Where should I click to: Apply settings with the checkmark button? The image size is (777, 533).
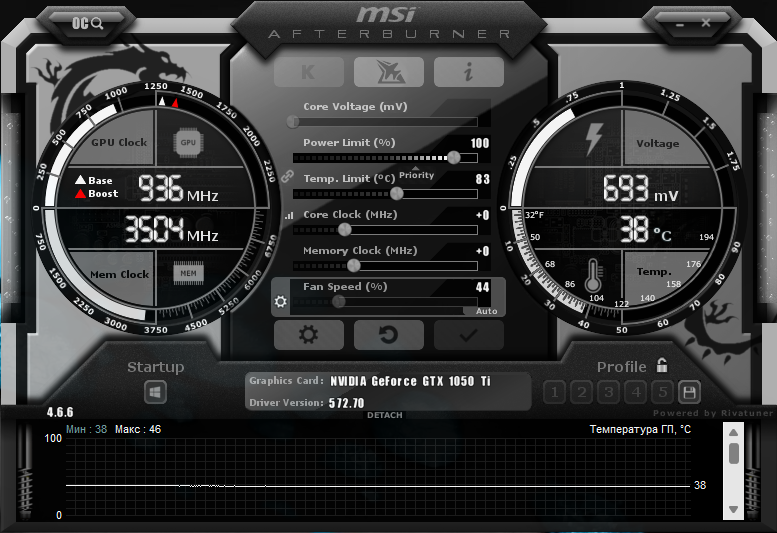(x=468, y=335)
